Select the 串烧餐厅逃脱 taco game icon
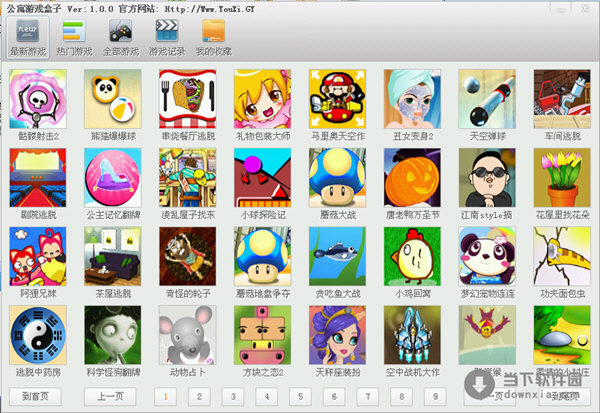This screenshot has height=413, width=600. [188, 99]
